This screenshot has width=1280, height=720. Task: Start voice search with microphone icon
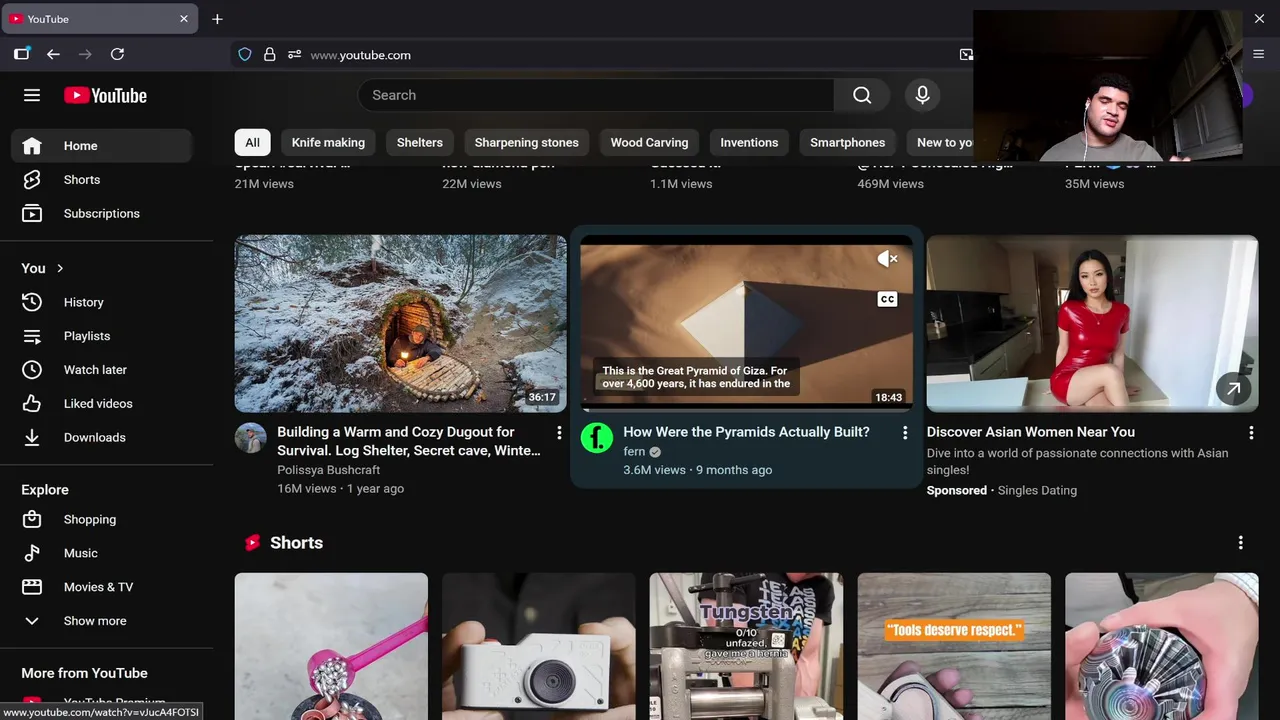coord(922,95)
